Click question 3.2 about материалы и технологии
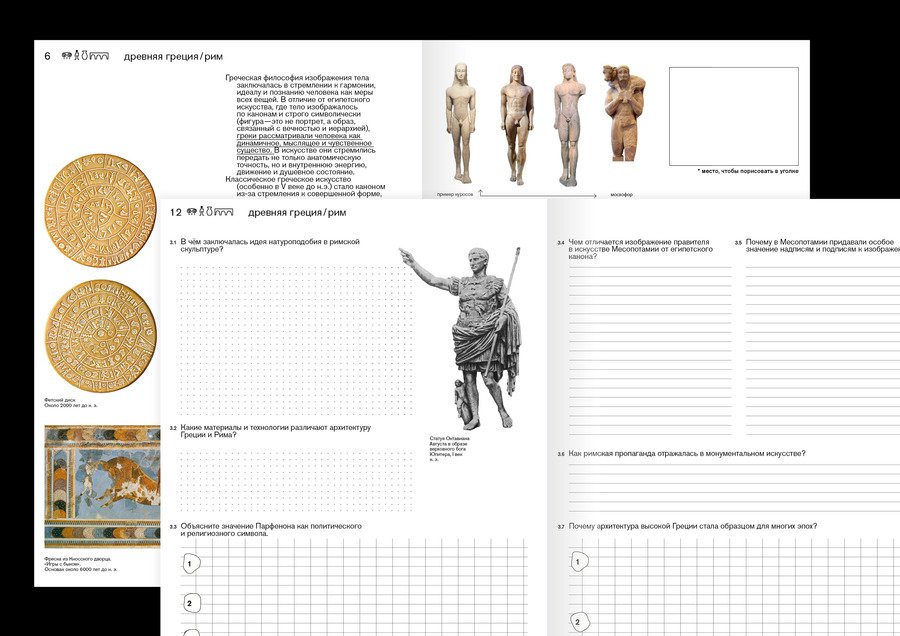 click(276, 431)
